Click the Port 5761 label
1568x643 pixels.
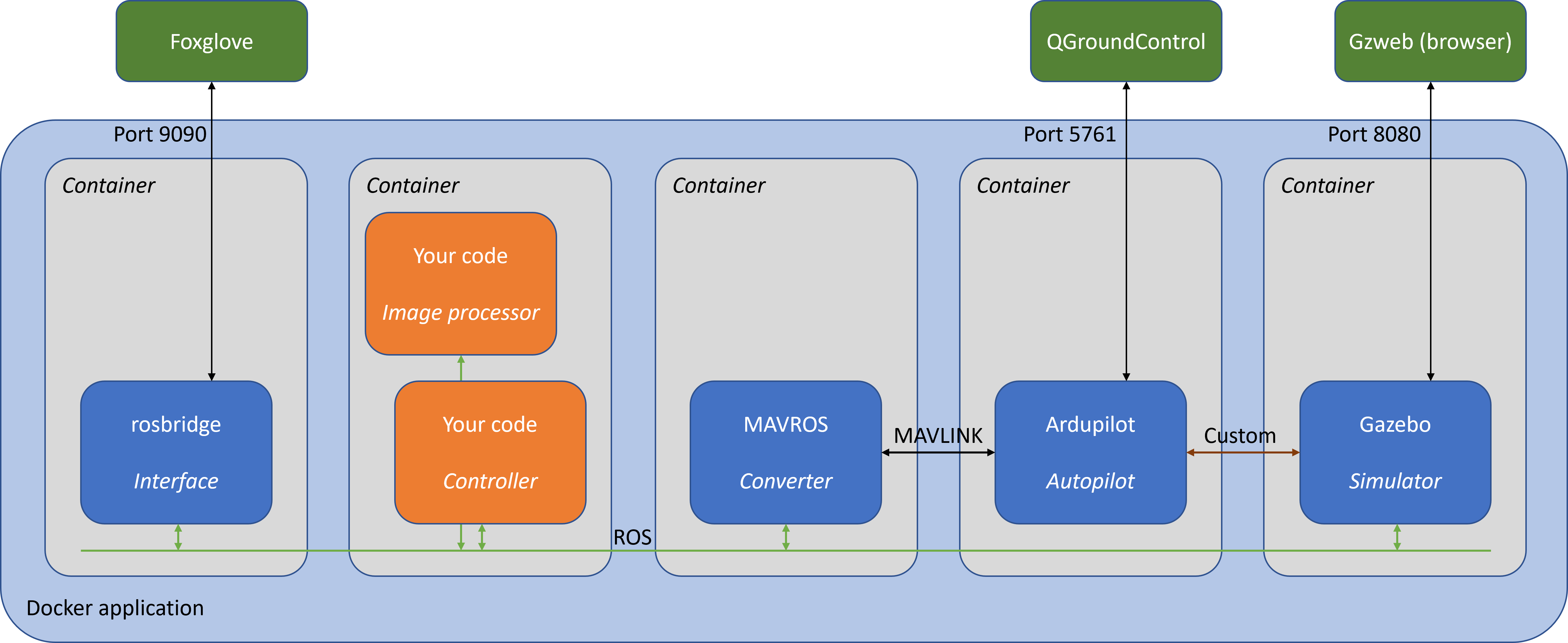pos(1070,134)
